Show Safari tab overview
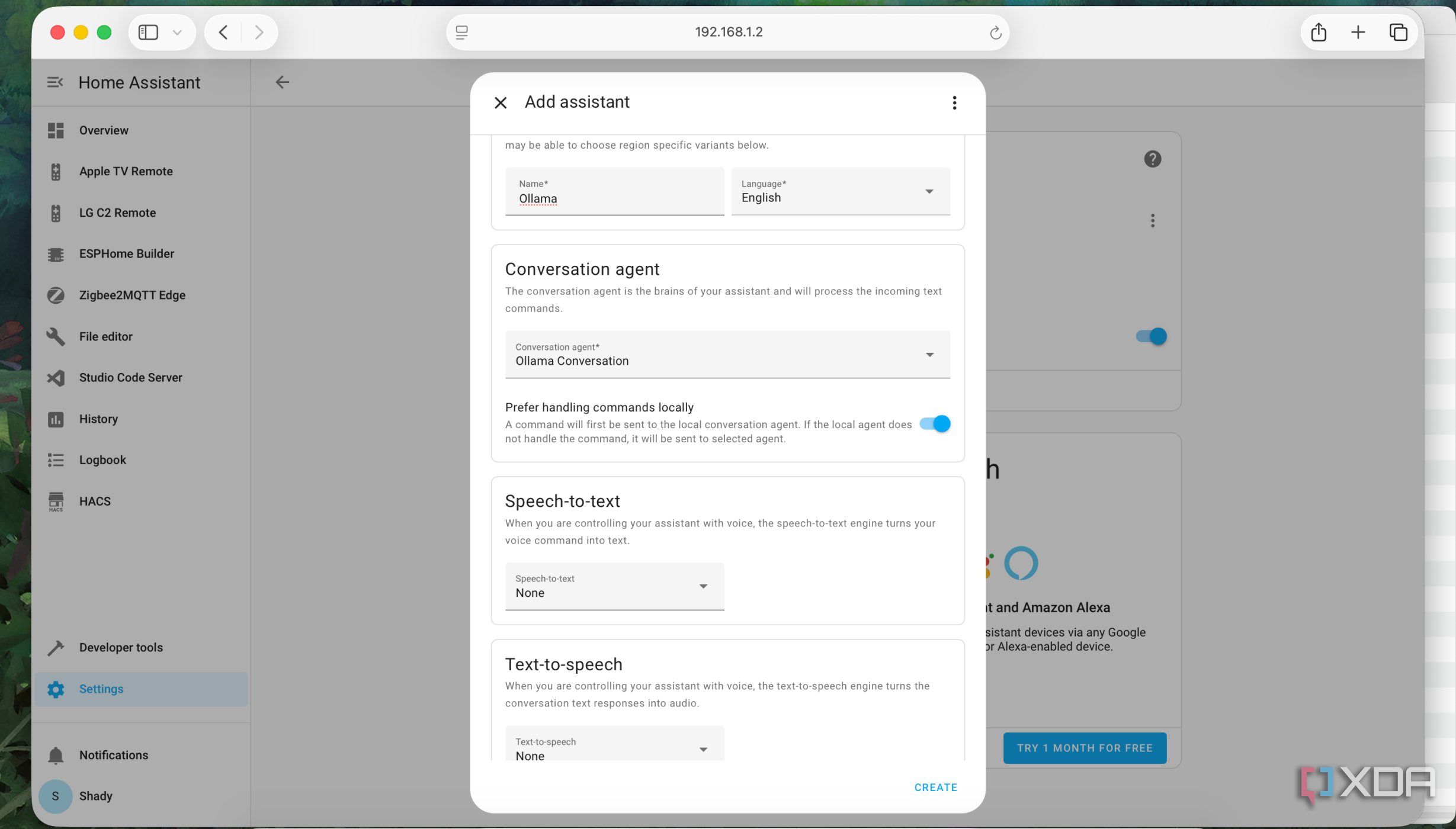 (1398, 32)
